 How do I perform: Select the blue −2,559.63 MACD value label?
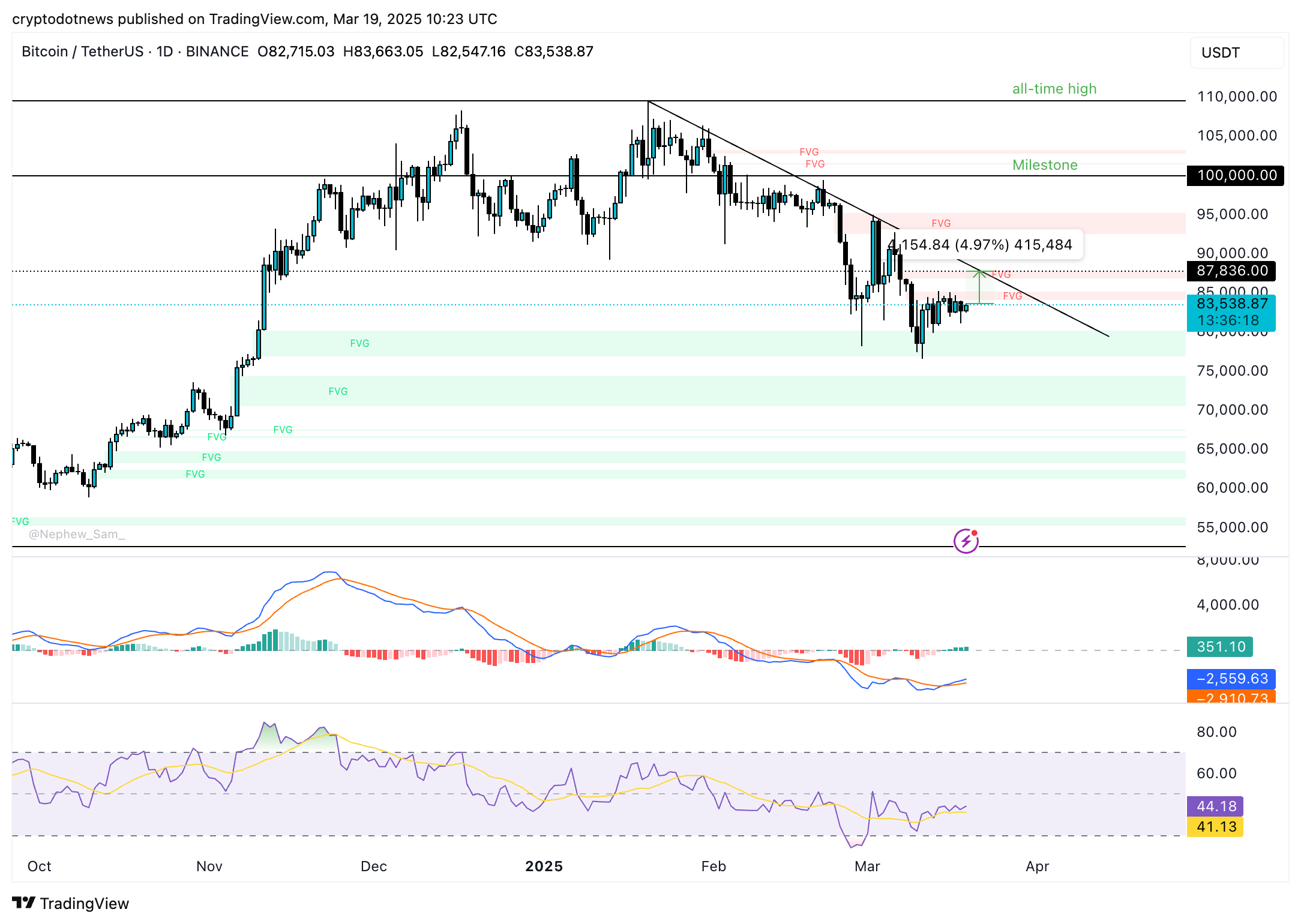point(1231,679)
